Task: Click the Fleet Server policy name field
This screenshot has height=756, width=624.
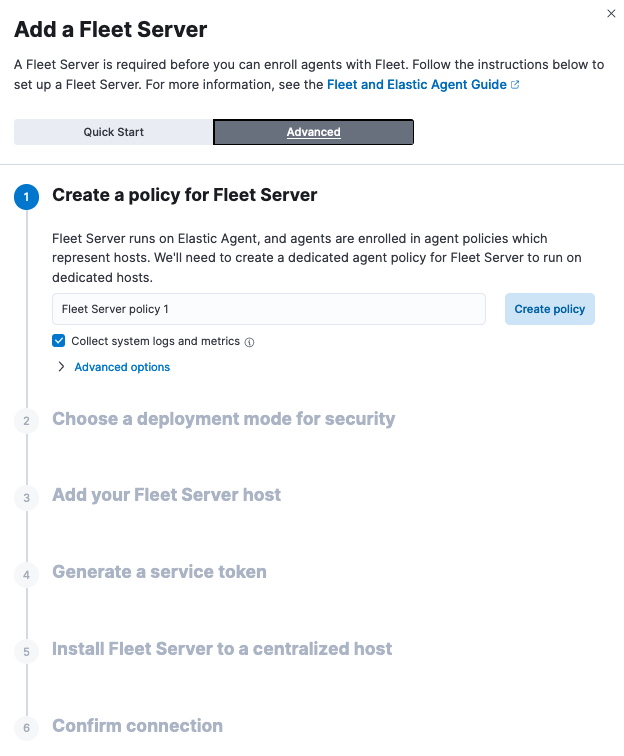Action: click(268, 309)
